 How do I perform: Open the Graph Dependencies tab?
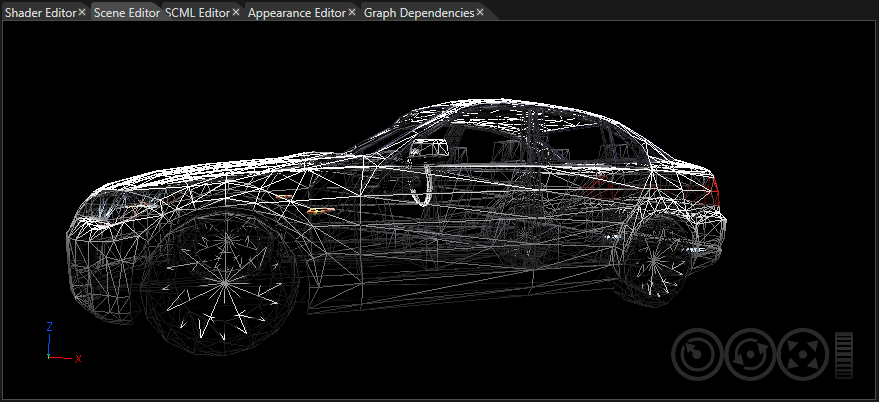pyautogui.click(x=419, y=13)
